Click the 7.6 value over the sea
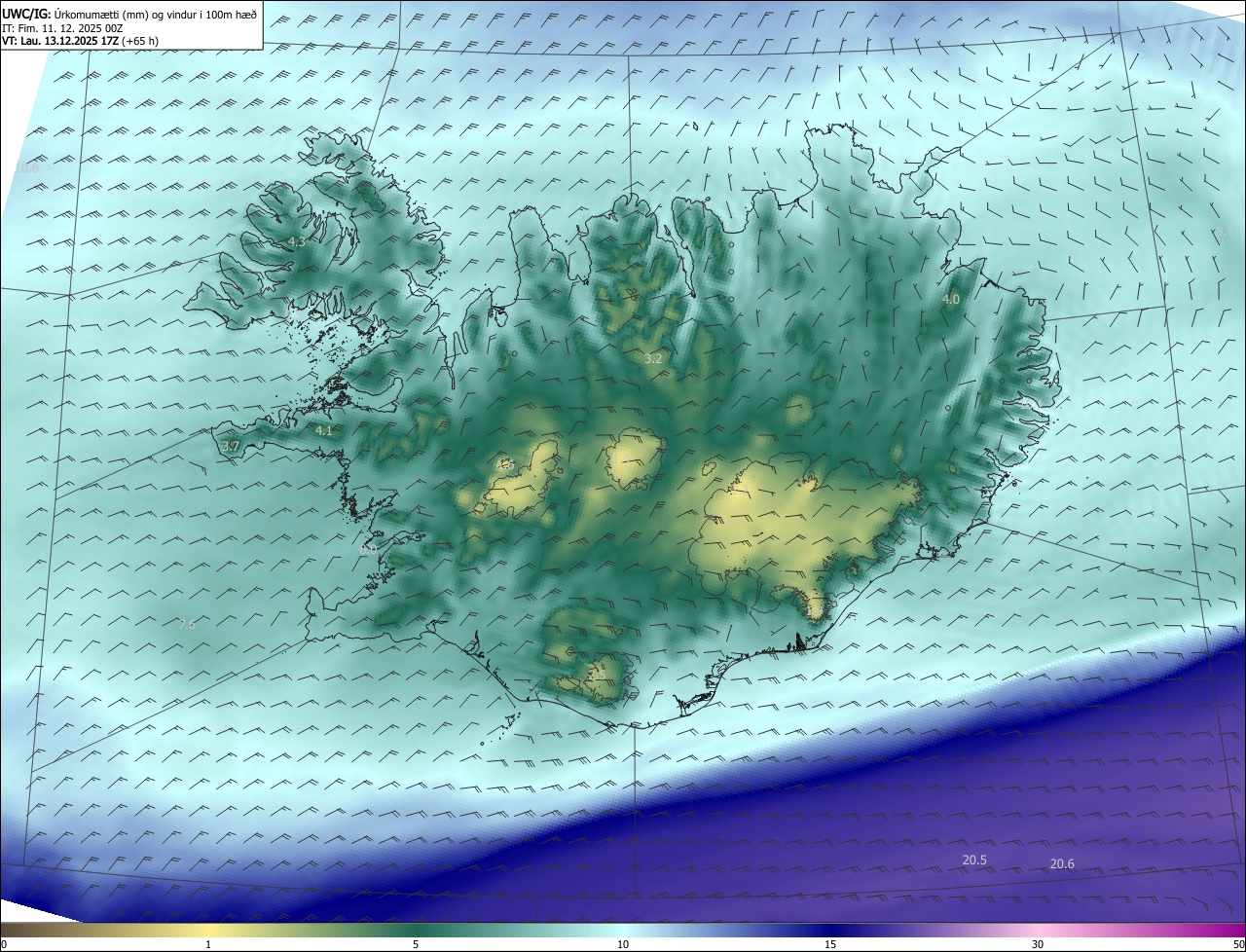Screen dimensions: 1246x952 point(188,624)
